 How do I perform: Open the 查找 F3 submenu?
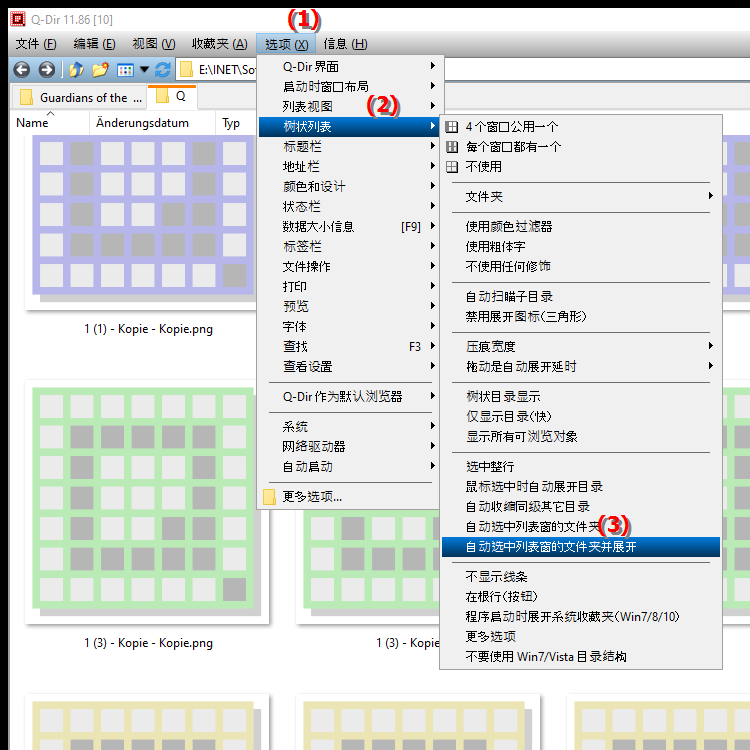click(349, 347)
